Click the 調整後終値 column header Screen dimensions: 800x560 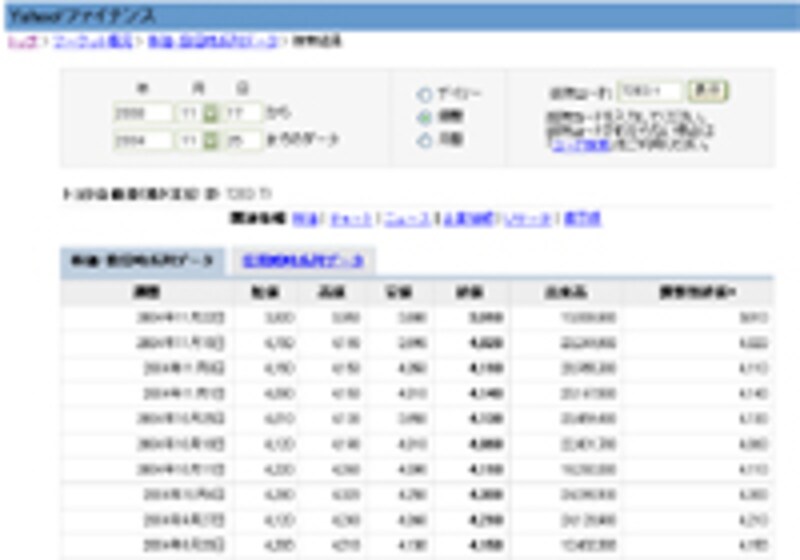pyautogui.click(x=697, y=292)
